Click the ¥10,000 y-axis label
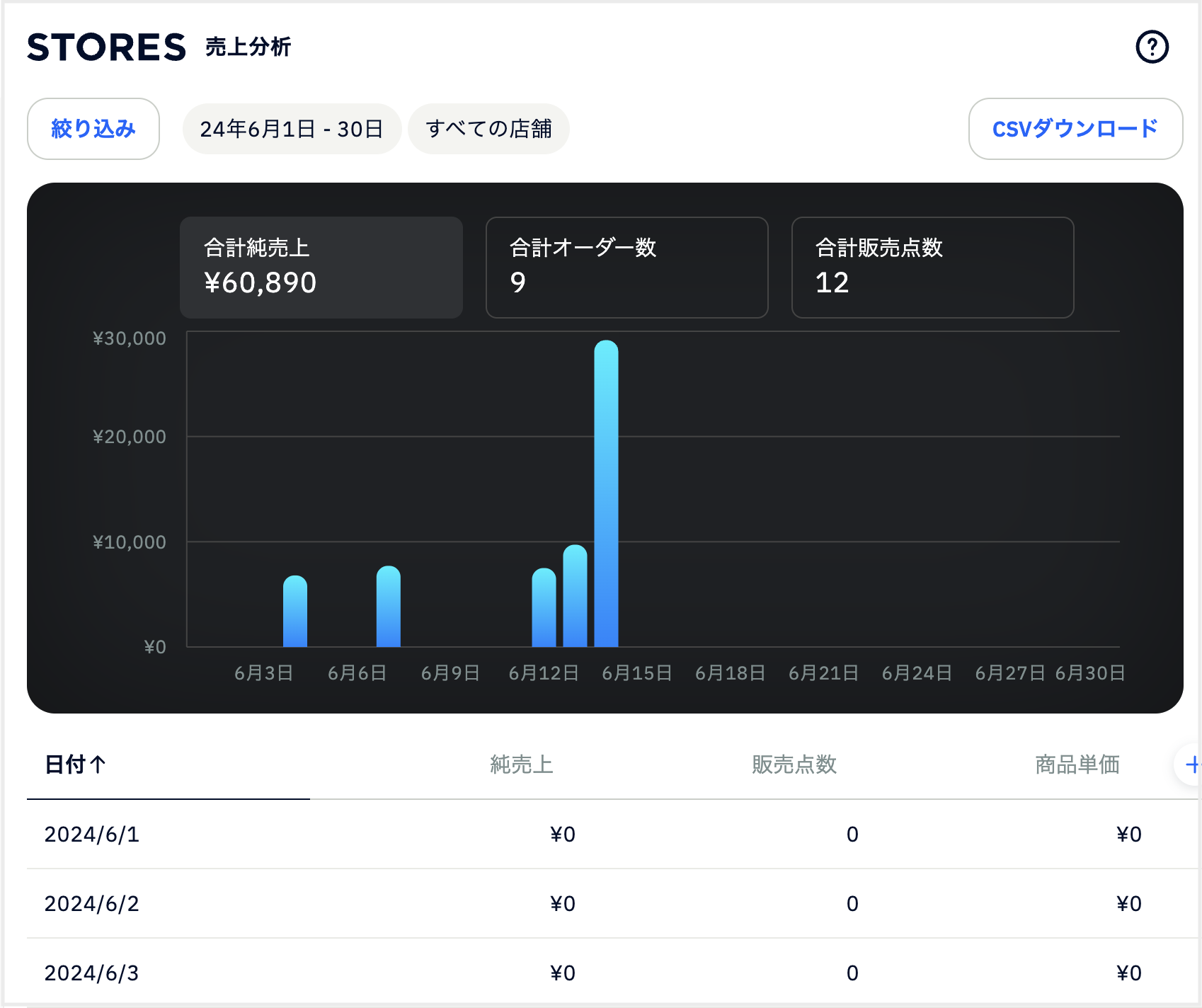The width and height of the screenshot is (1202, 1008). click(130, 542)
